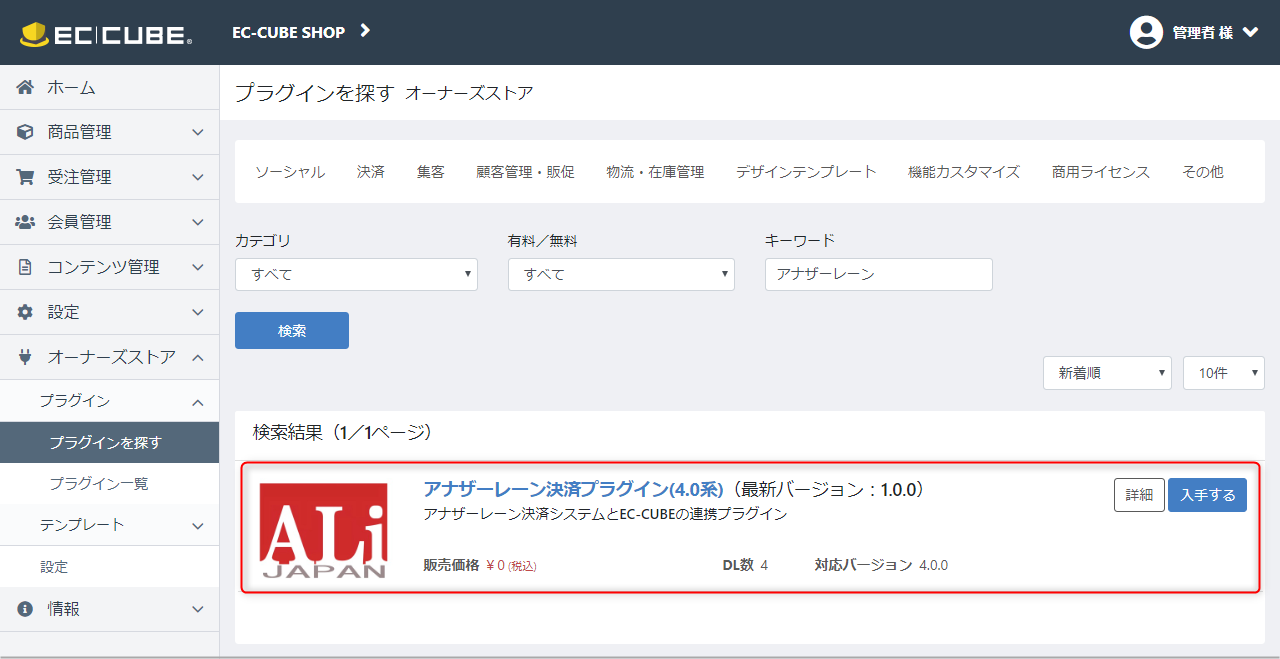Select the ソーシャル category tab
Image resolution: width=1280 pixels, height=659 pixels.
pyautogui.click(x=290, y=172)
